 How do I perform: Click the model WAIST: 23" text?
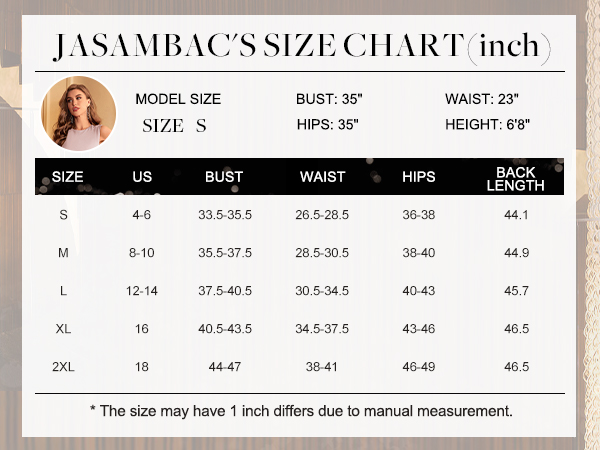click(x=482, y=99)
